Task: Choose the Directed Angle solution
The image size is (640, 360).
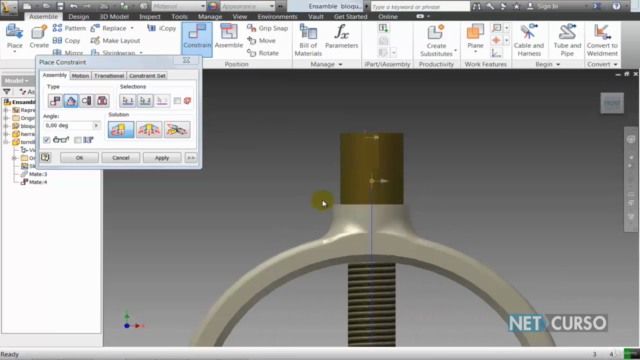Action: click(x=121, y=129)
